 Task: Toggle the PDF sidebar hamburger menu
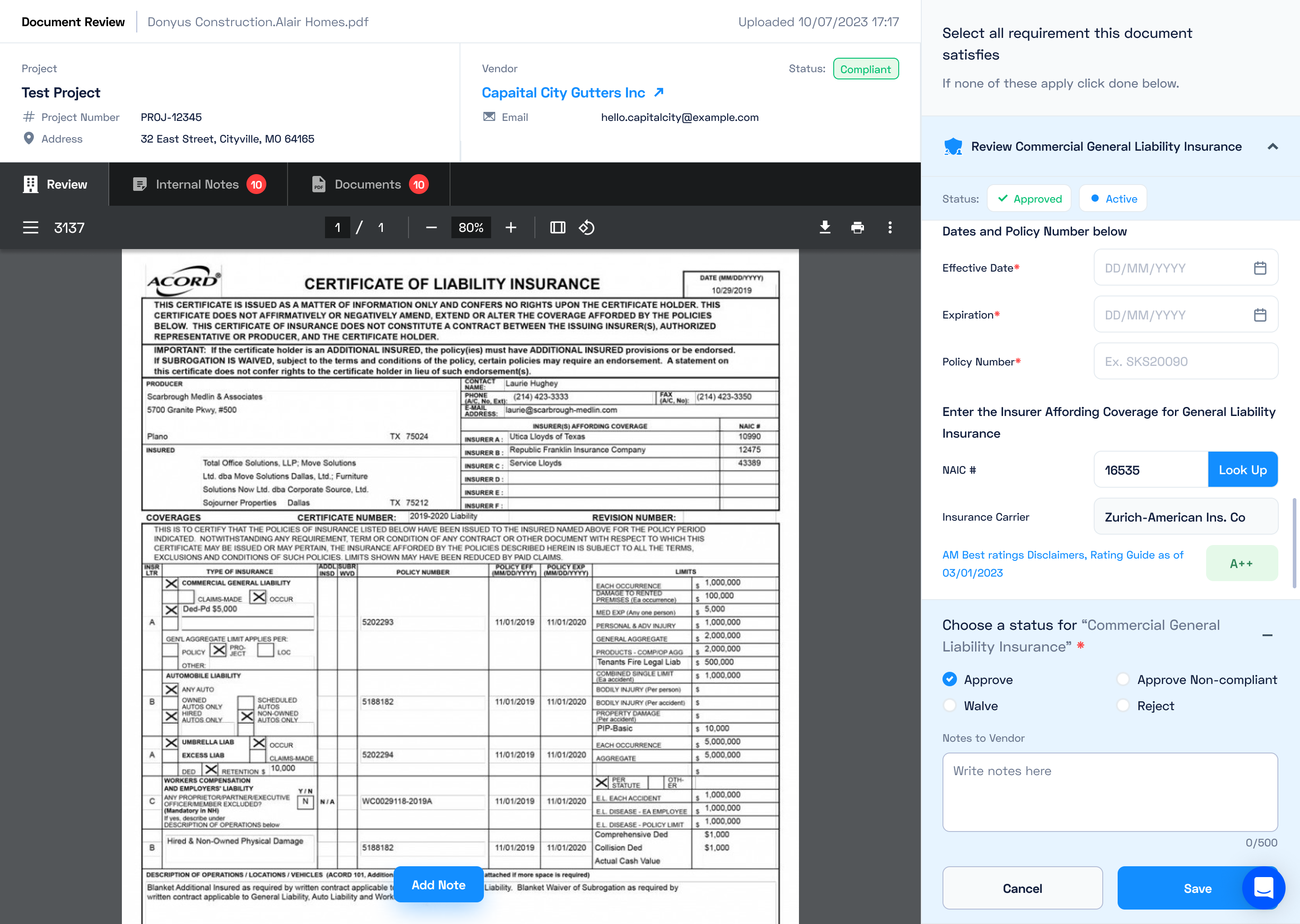pyautogui.click(x=31, y=227)
